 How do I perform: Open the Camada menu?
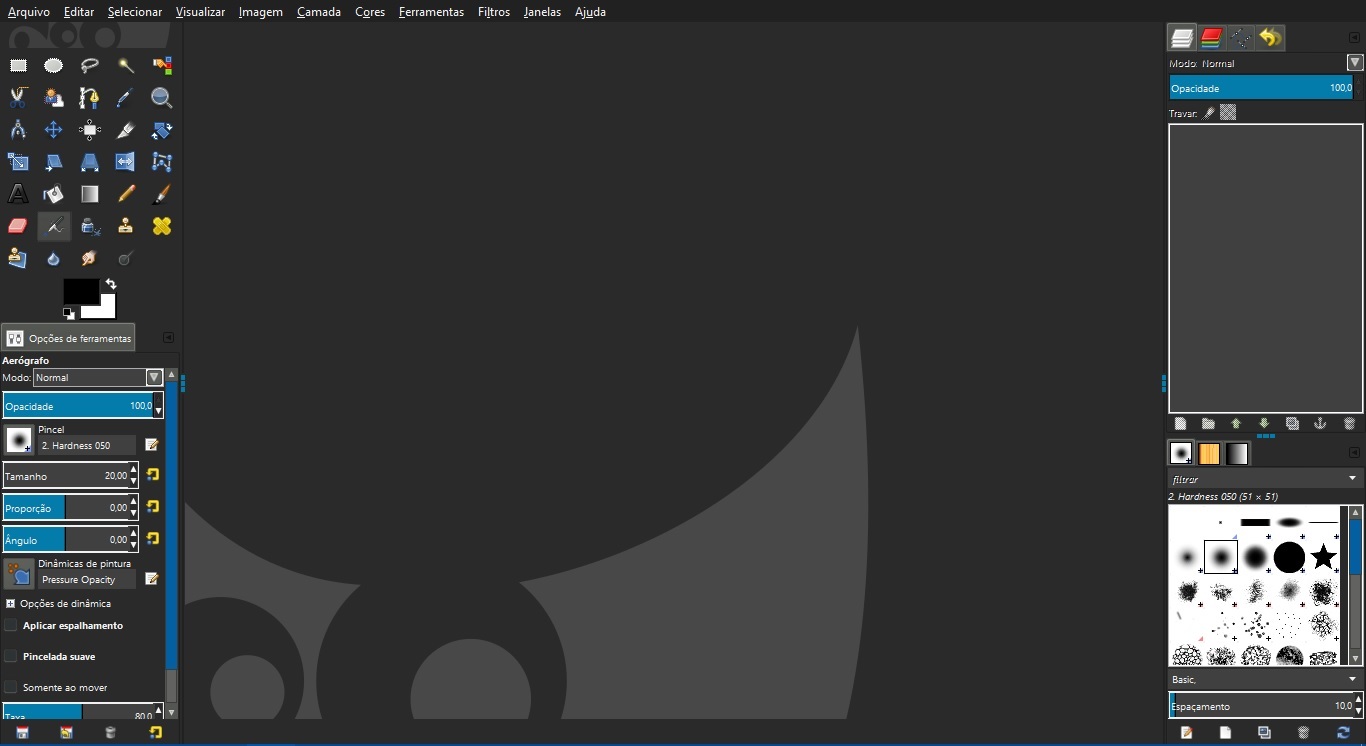click(319, 12)
